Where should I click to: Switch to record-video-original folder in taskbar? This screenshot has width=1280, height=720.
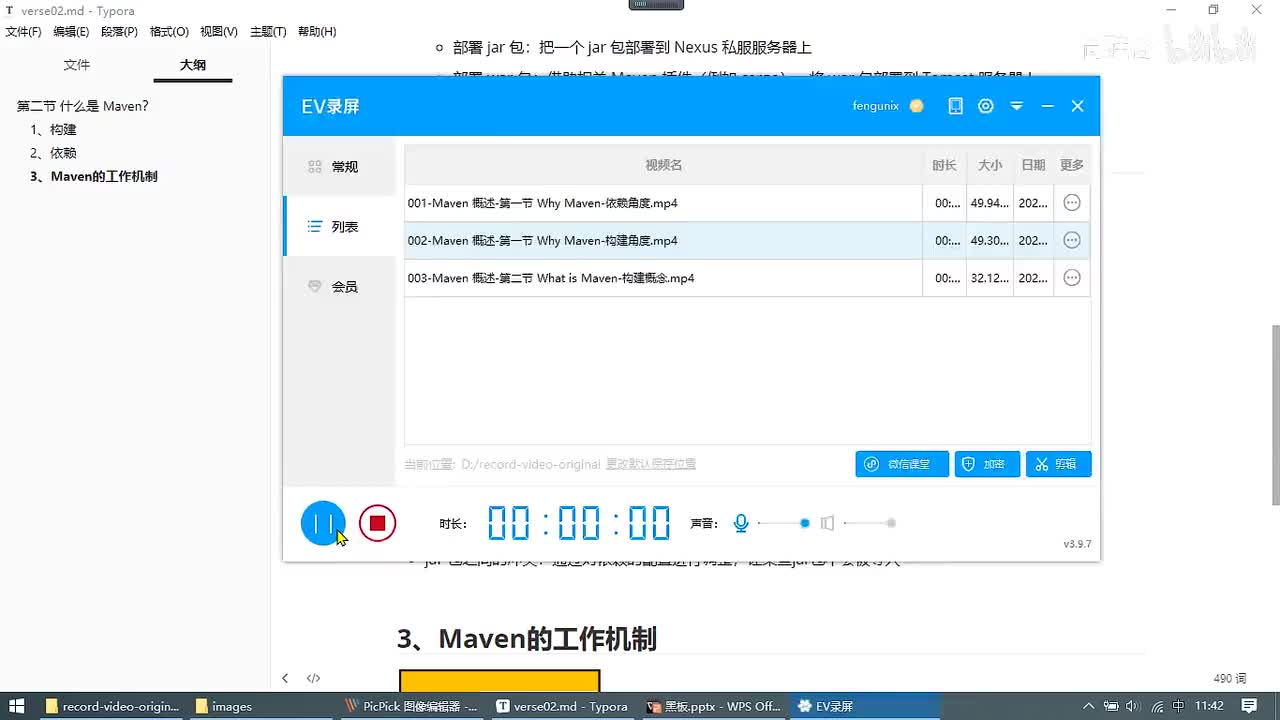(x=111, y=706)
